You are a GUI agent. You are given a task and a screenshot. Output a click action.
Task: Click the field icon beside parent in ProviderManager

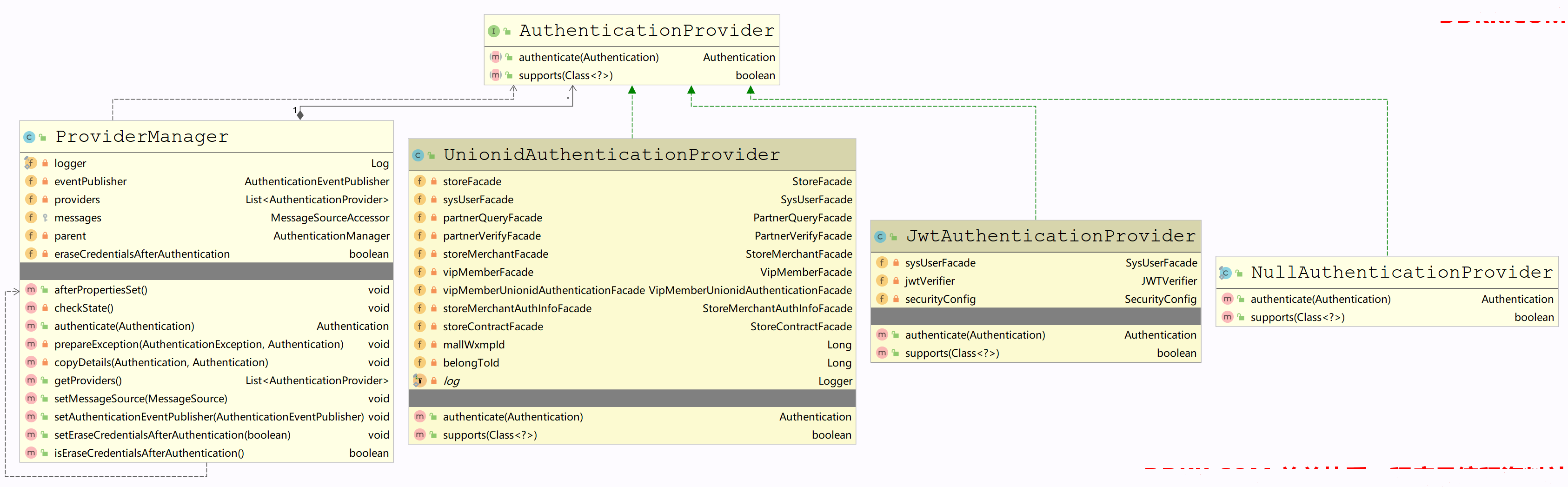point(31,235)
